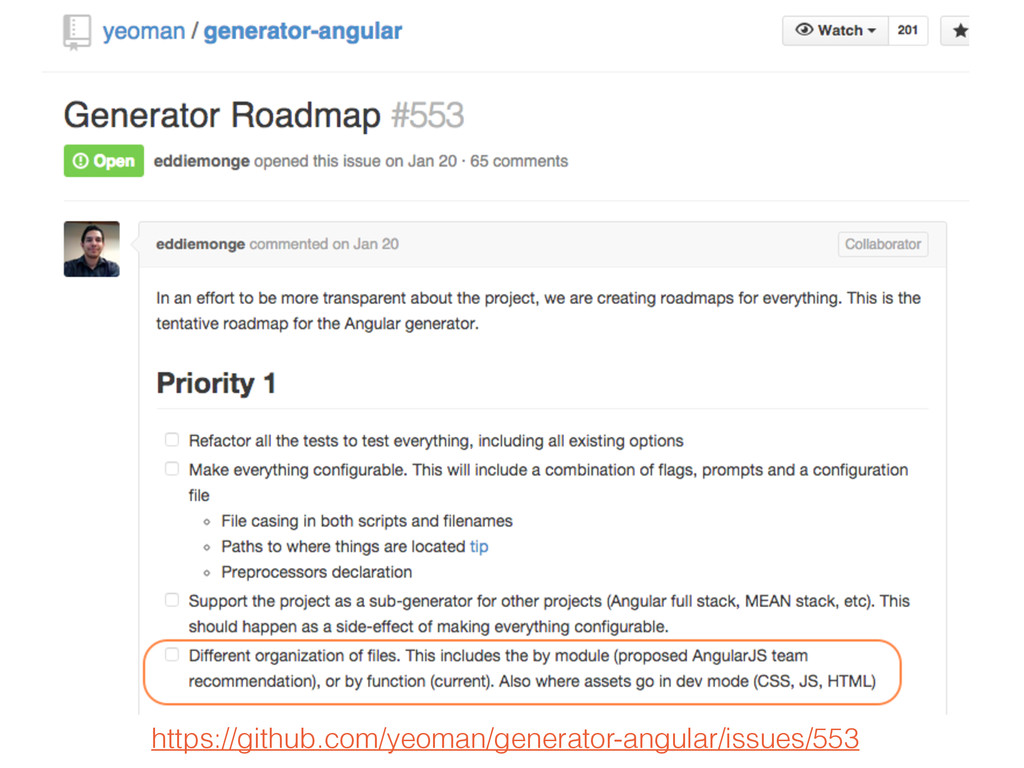Tick Support the project as sub-generator checkbox

tap(172, 600)
